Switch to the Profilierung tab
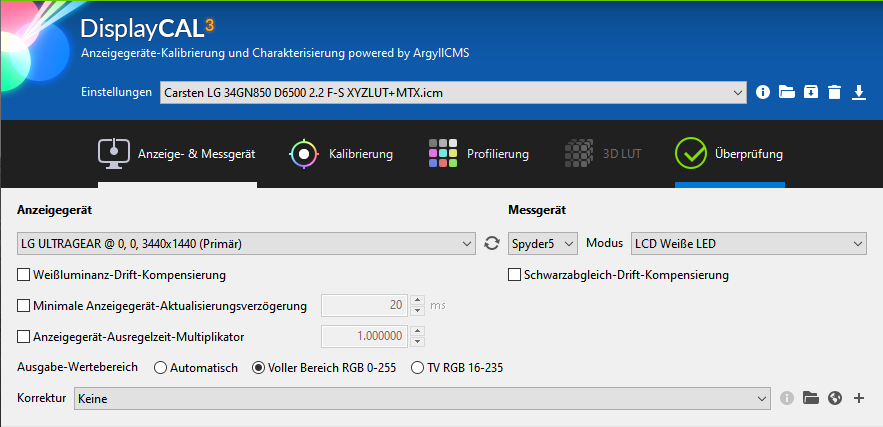 (x=479, y=154)
